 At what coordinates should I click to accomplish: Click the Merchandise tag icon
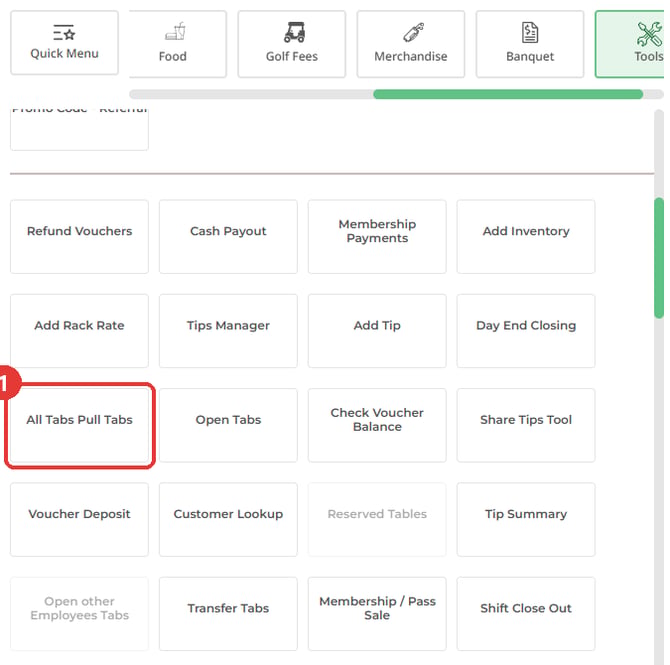pyautogui.click(x=414, y=32)
